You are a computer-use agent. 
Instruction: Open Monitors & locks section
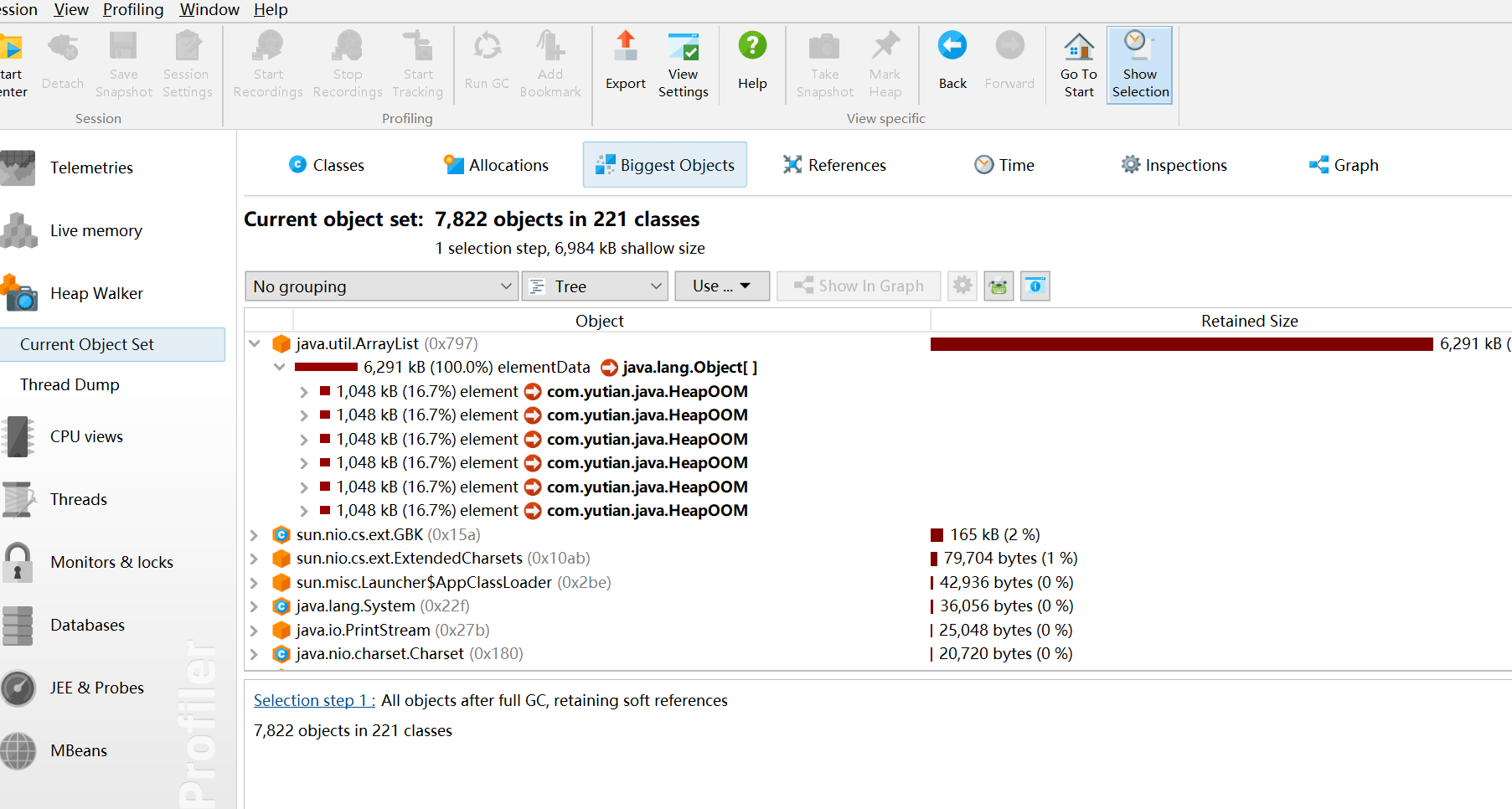[111, 562]
